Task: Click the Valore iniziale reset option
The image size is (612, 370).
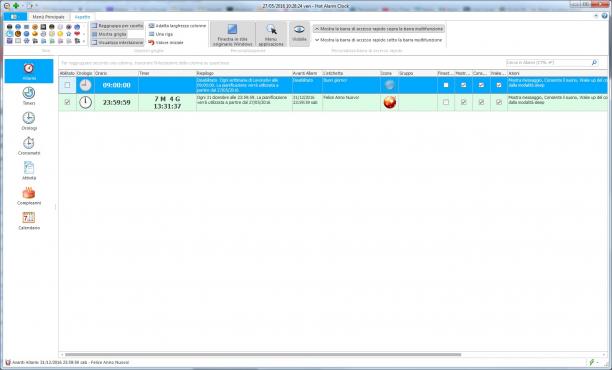Action: [166, 43]
